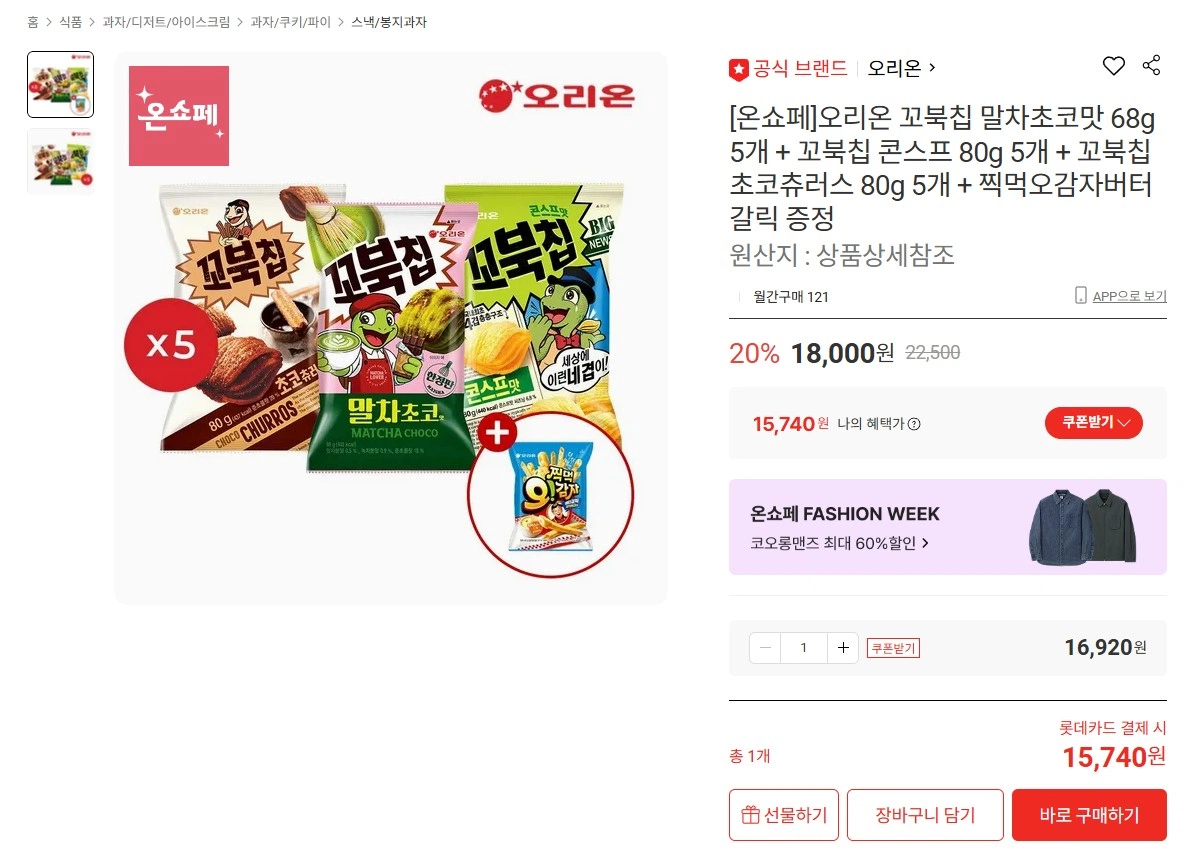The image size is (1190, 856).
Task: Go to 식품 in the breadcrumb
Action: tap(71, 22)
